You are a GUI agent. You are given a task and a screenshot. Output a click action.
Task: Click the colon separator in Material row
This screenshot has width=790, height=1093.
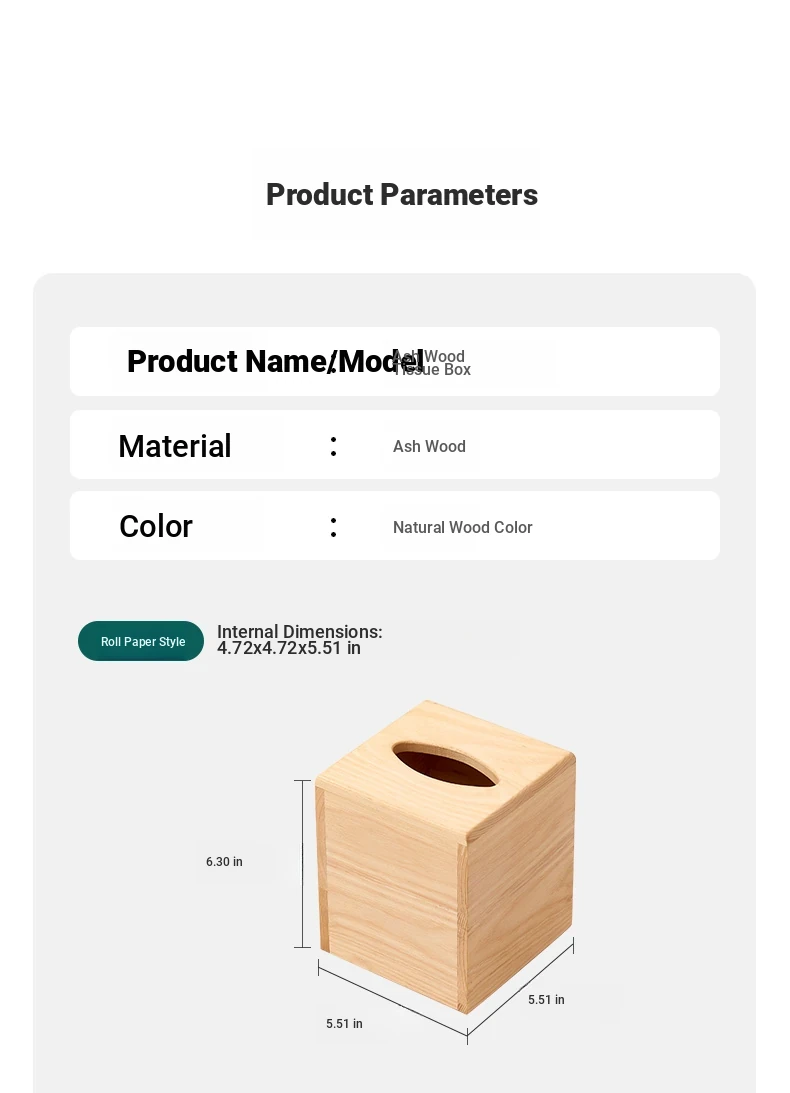pos(333,446)
